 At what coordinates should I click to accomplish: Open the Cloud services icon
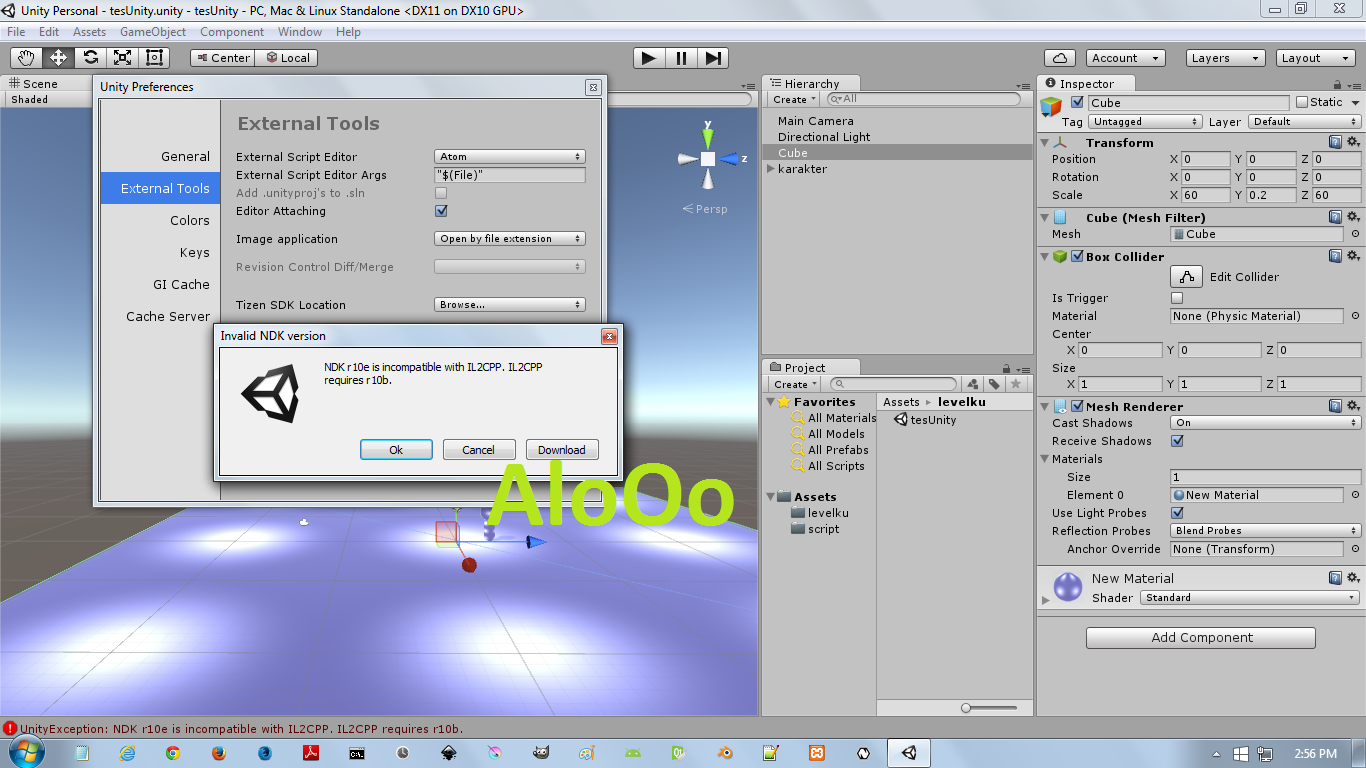pos(1060,58)
